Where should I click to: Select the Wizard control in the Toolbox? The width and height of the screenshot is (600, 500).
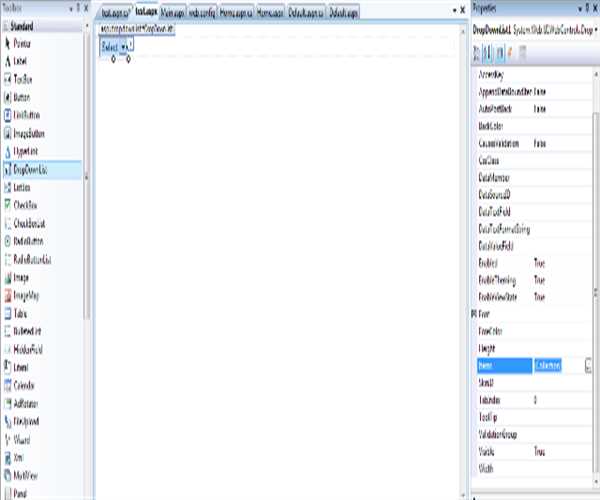tap(24, 438)
